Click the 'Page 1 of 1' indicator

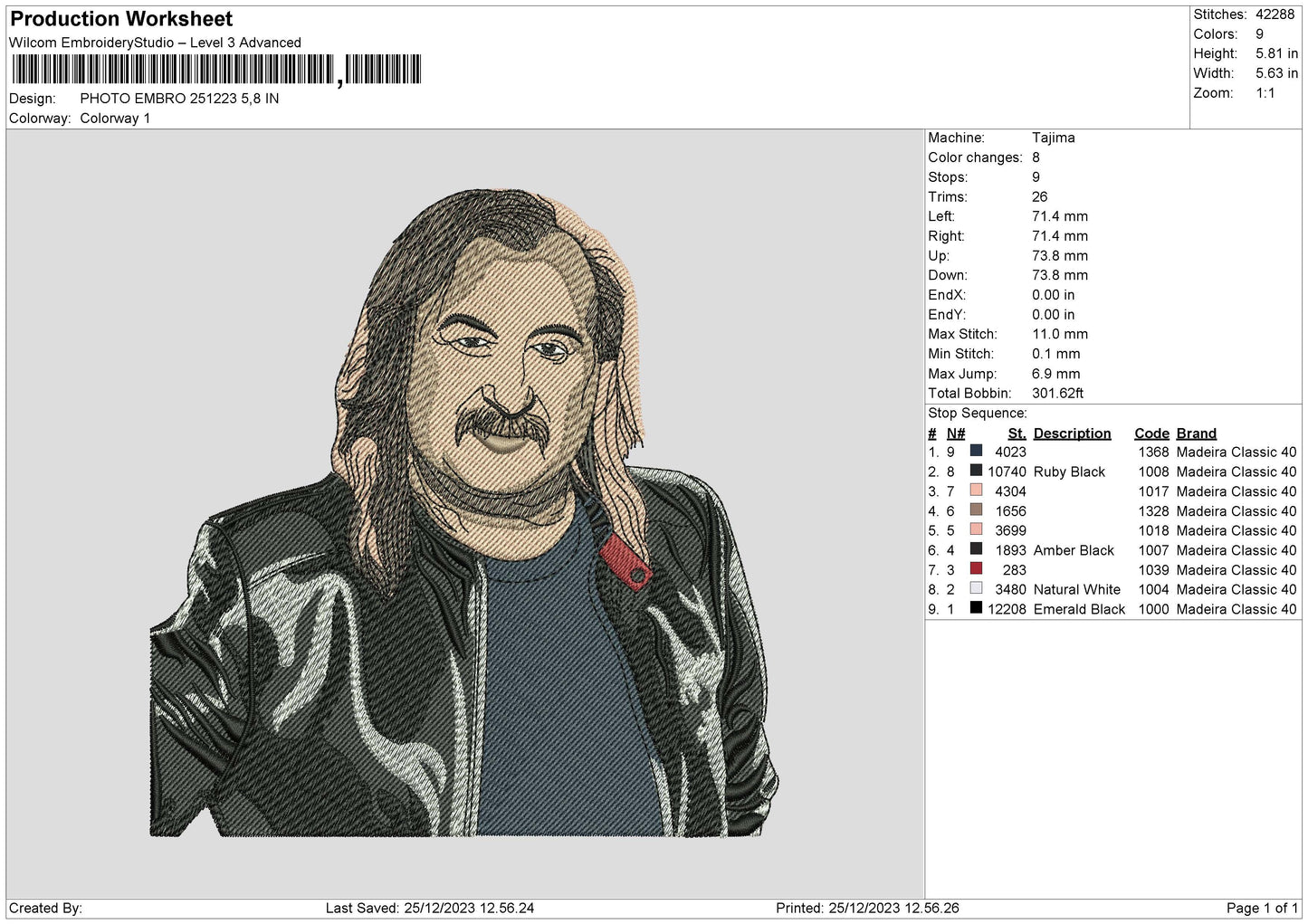[x=1262, y=908]
